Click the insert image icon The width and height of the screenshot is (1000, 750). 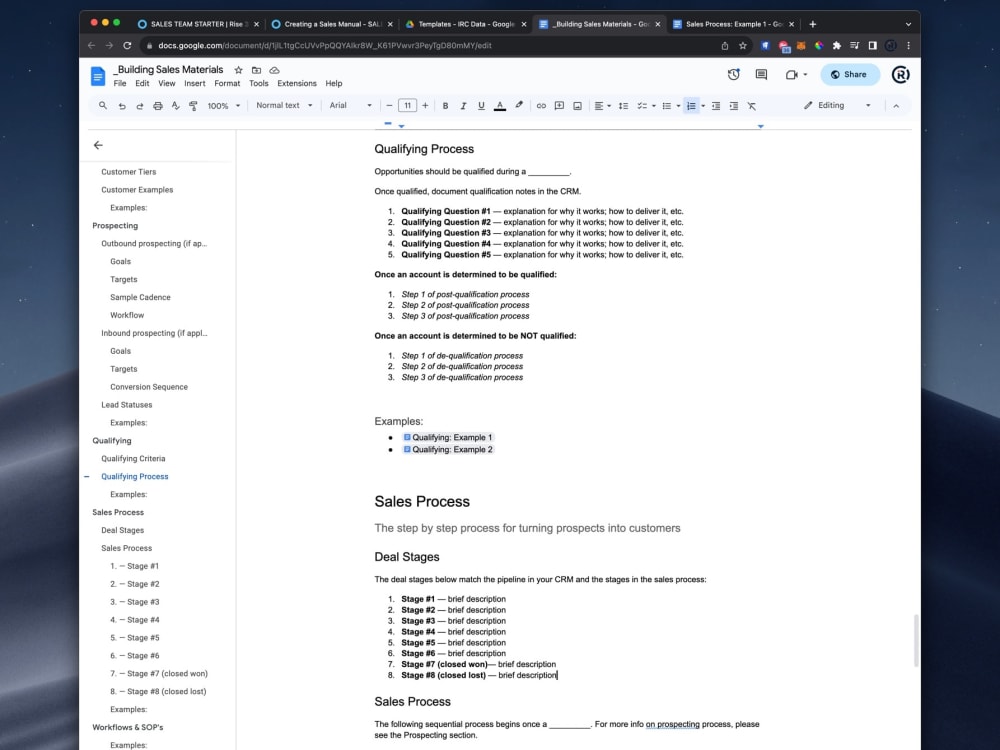point(577,106)
